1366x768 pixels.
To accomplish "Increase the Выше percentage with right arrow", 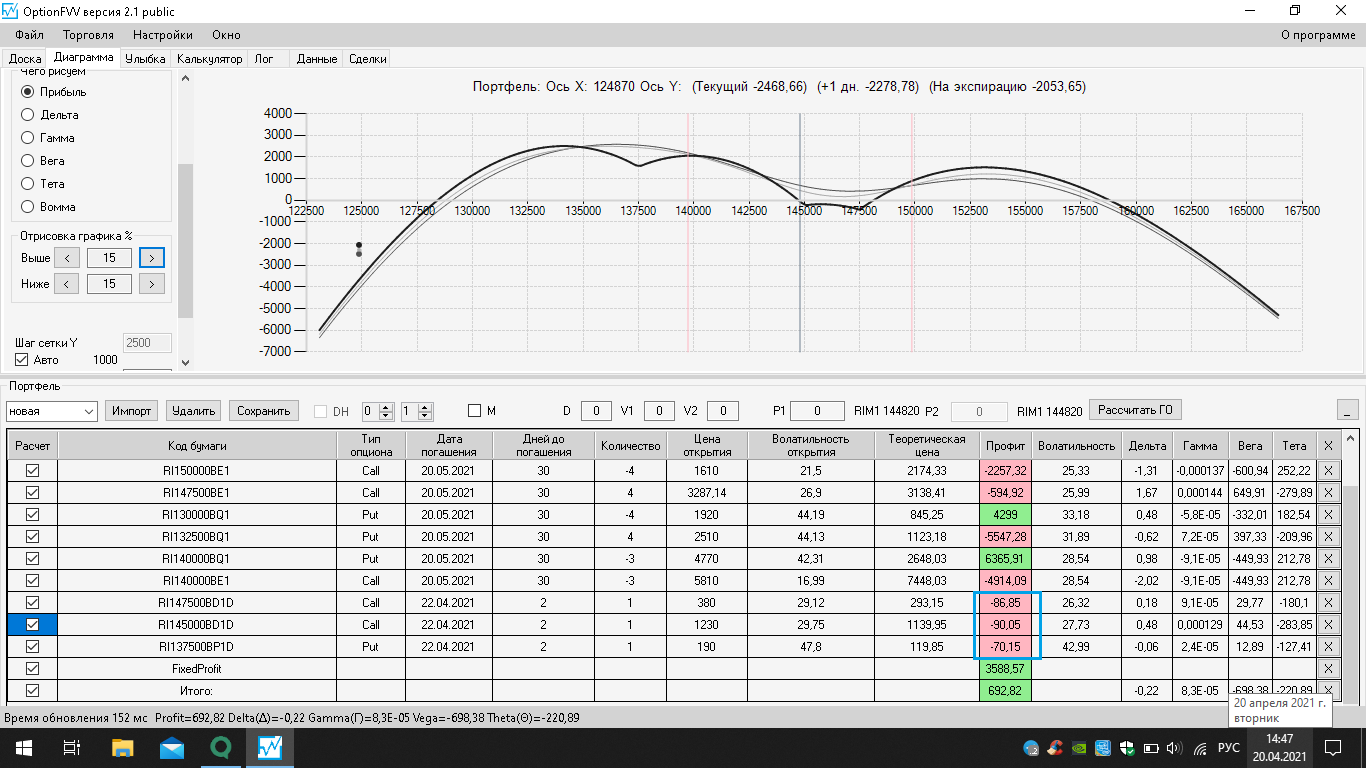I will tap(152, 258).
